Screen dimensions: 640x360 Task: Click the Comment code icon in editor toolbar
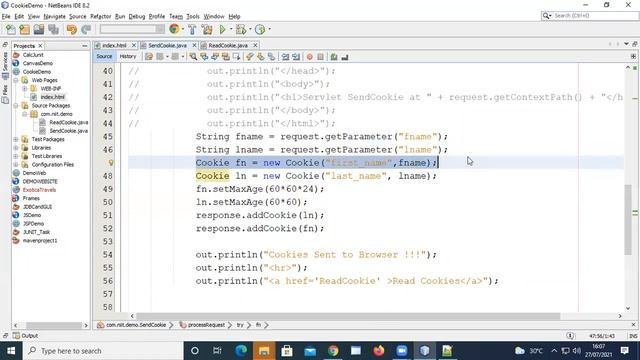point(334,57)
